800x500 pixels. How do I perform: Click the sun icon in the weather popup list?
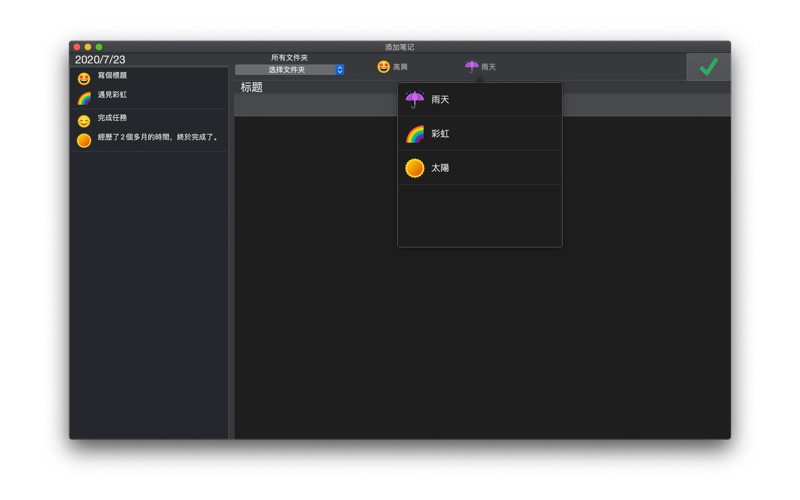tap(414, 168)
